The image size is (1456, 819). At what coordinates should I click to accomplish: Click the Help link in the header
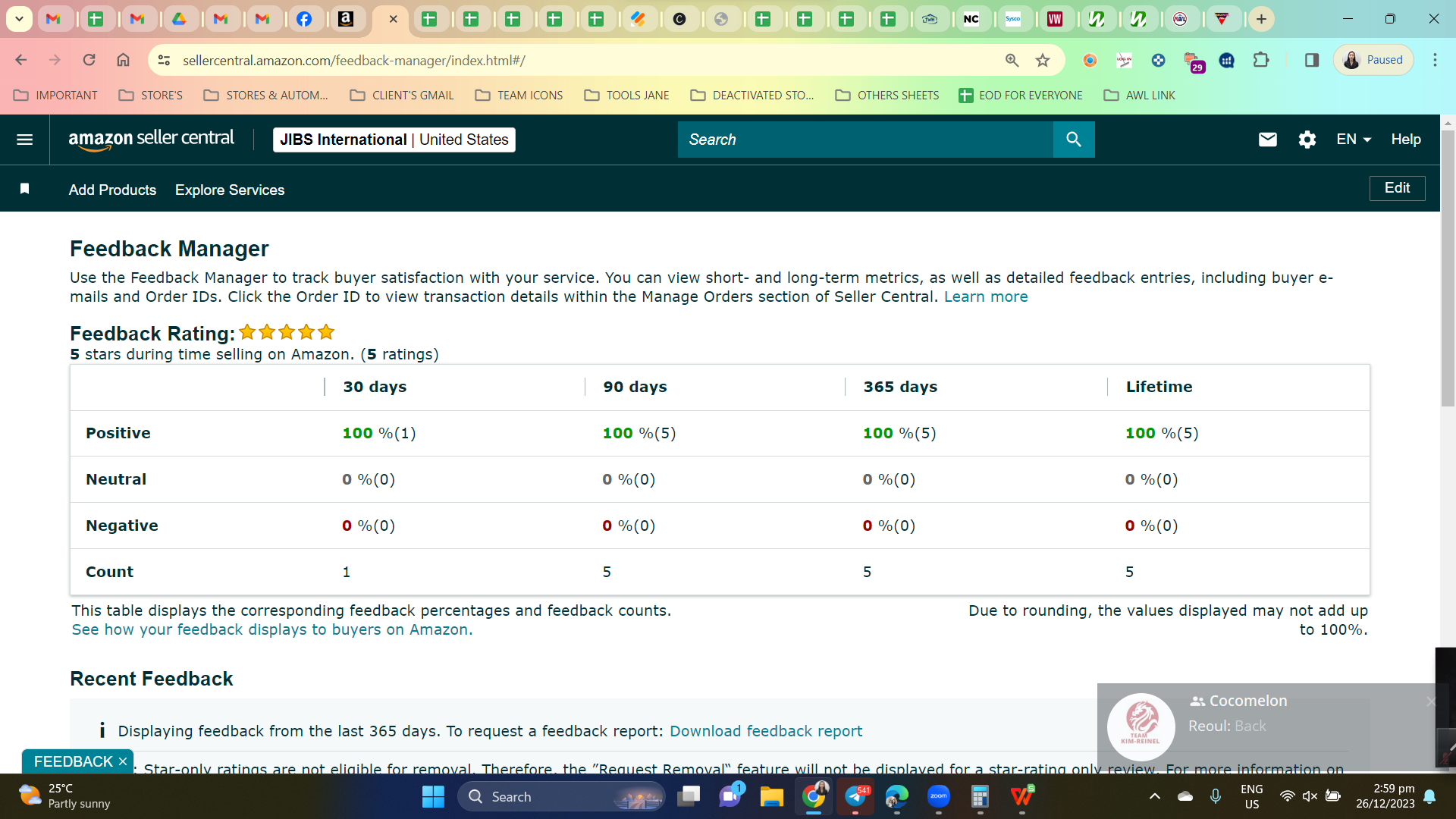[x=1405, y=140]
